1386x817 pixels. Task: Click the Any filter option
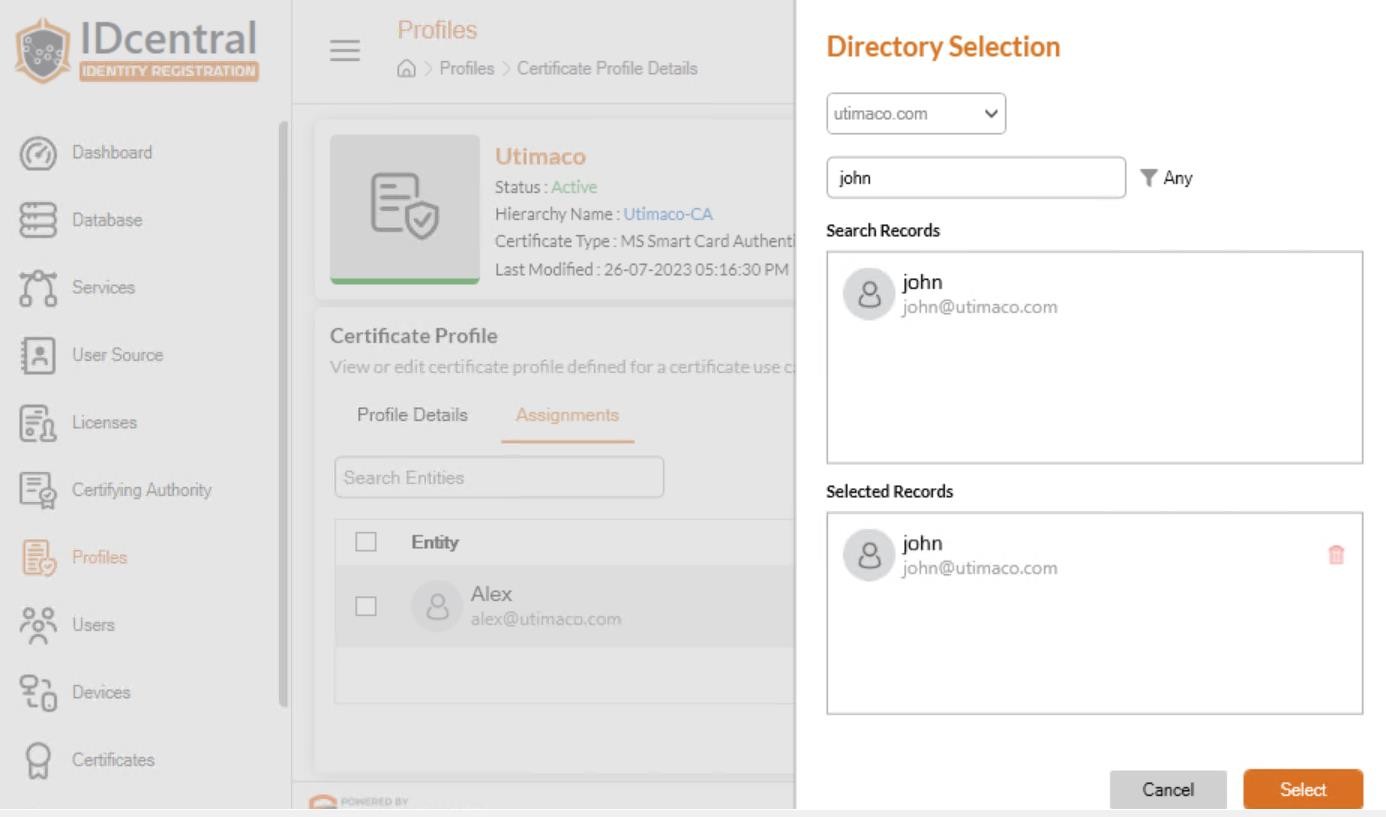pyautogui.click(x=1177, y=178)
